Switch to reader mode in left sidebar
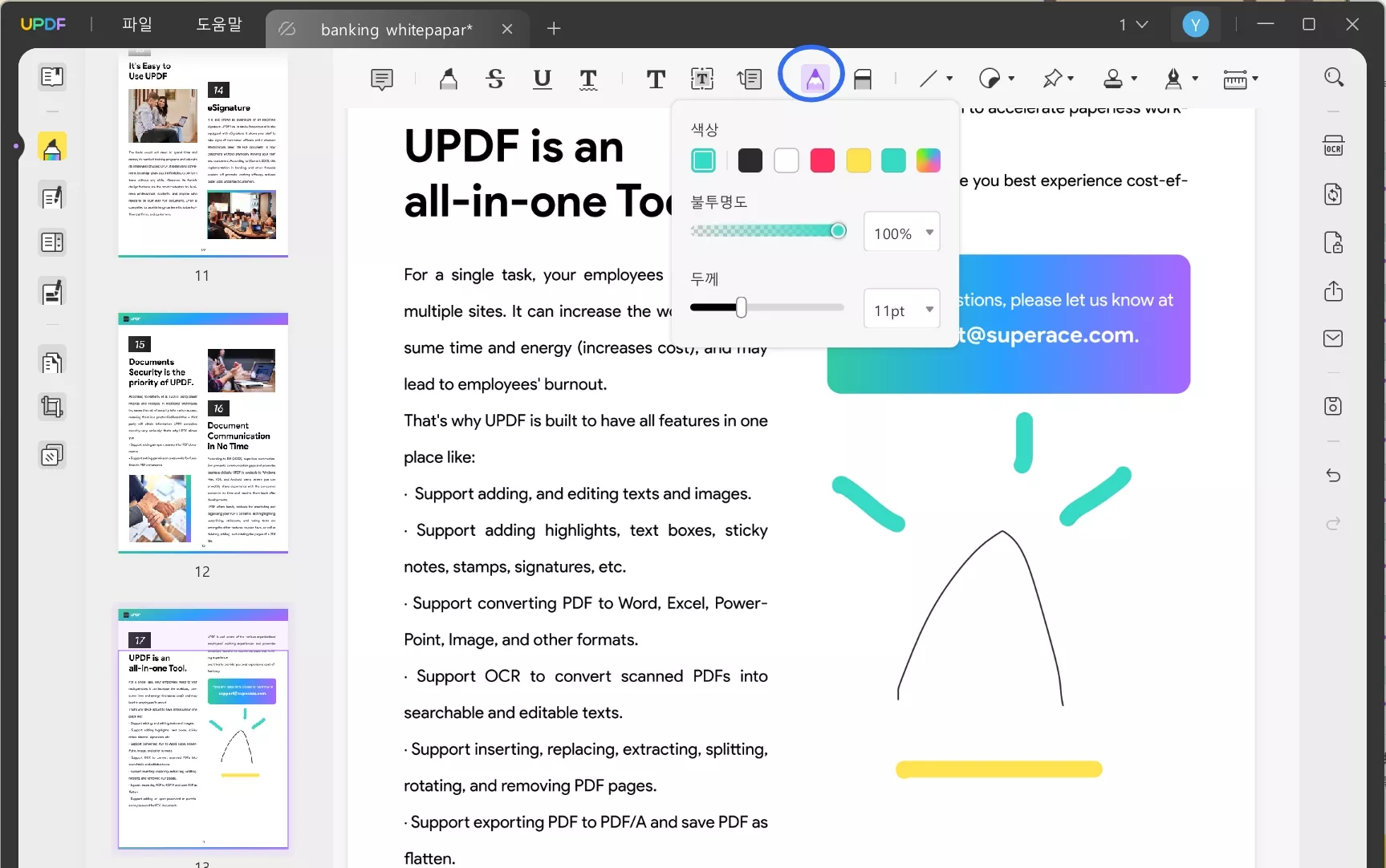This screenshot has height=868, width=1386. (x=52, y=77)
